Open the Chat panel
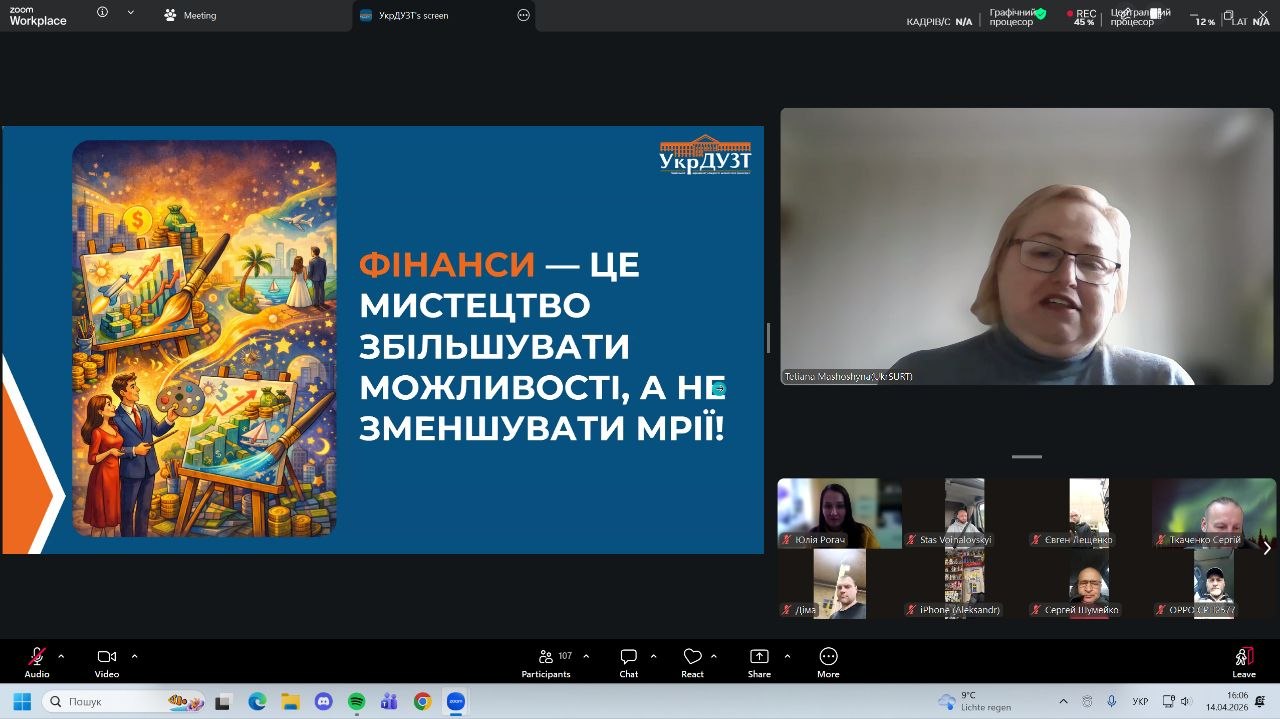The height and width of the screenshot is (719, 1280). [628, 657]
